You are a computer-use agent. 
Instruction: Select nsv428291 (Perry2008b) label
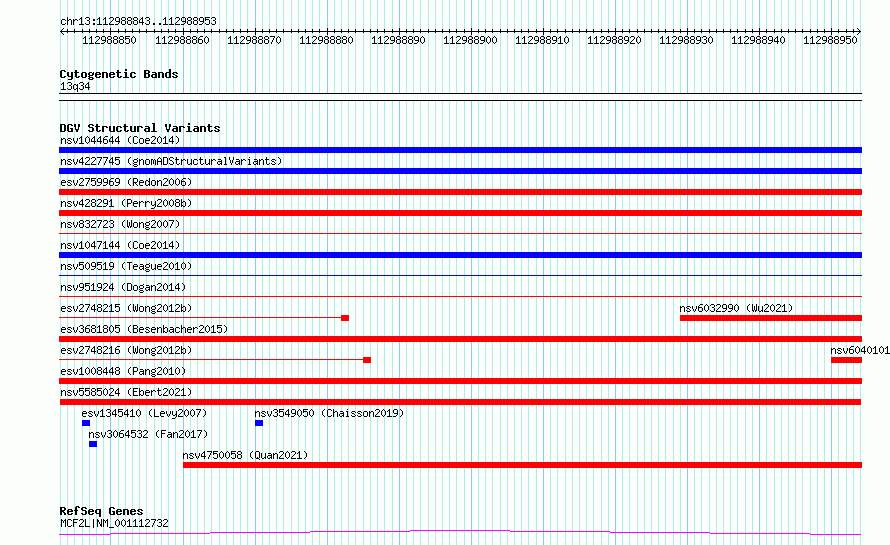pos(126,203)
